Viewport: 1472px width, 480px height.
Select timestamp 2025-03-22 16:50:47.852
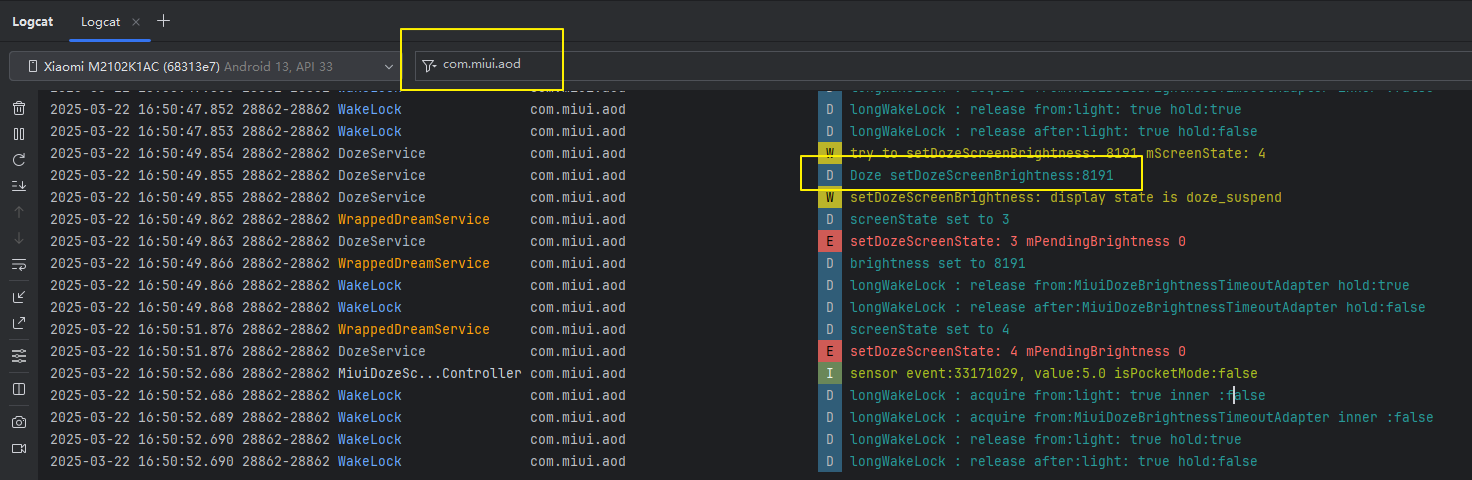pos(141,109)
